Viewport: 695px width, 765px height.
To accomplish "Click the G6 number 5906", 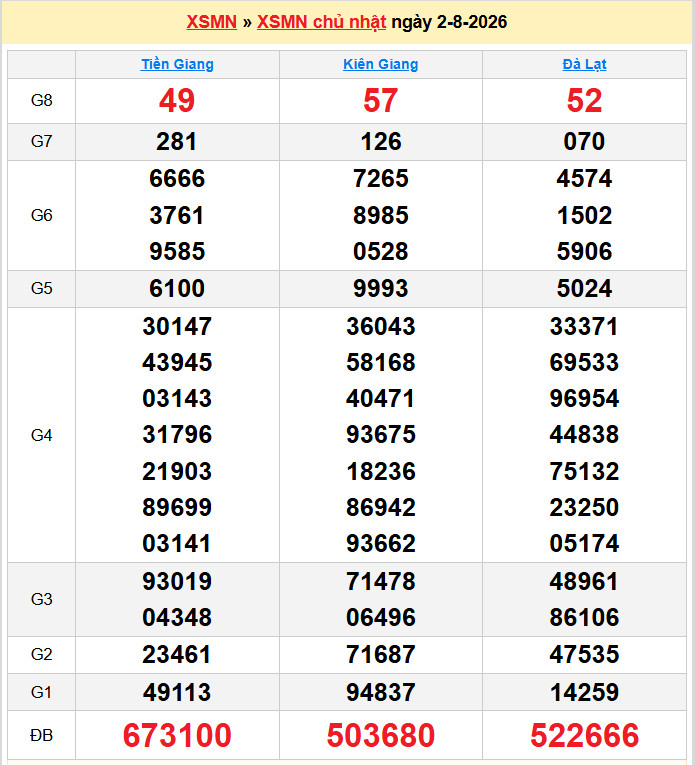I will point(584,252).
